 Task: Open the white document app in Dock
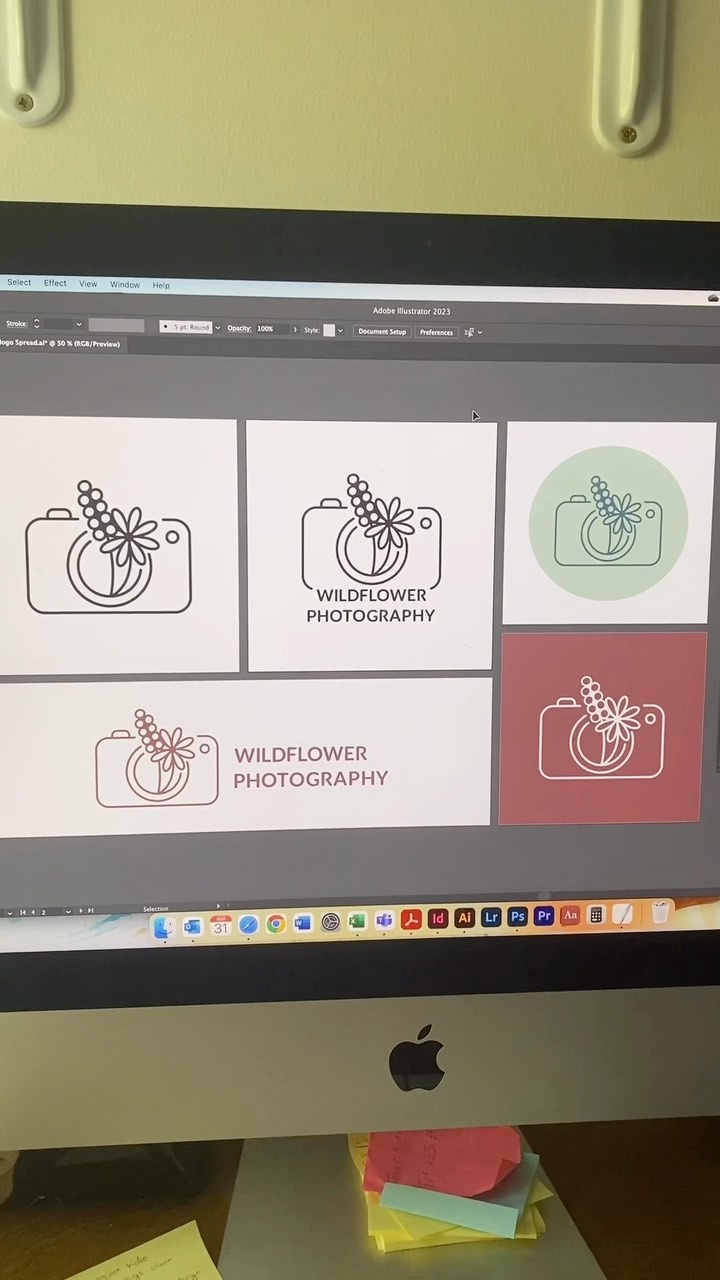point(622,913)
